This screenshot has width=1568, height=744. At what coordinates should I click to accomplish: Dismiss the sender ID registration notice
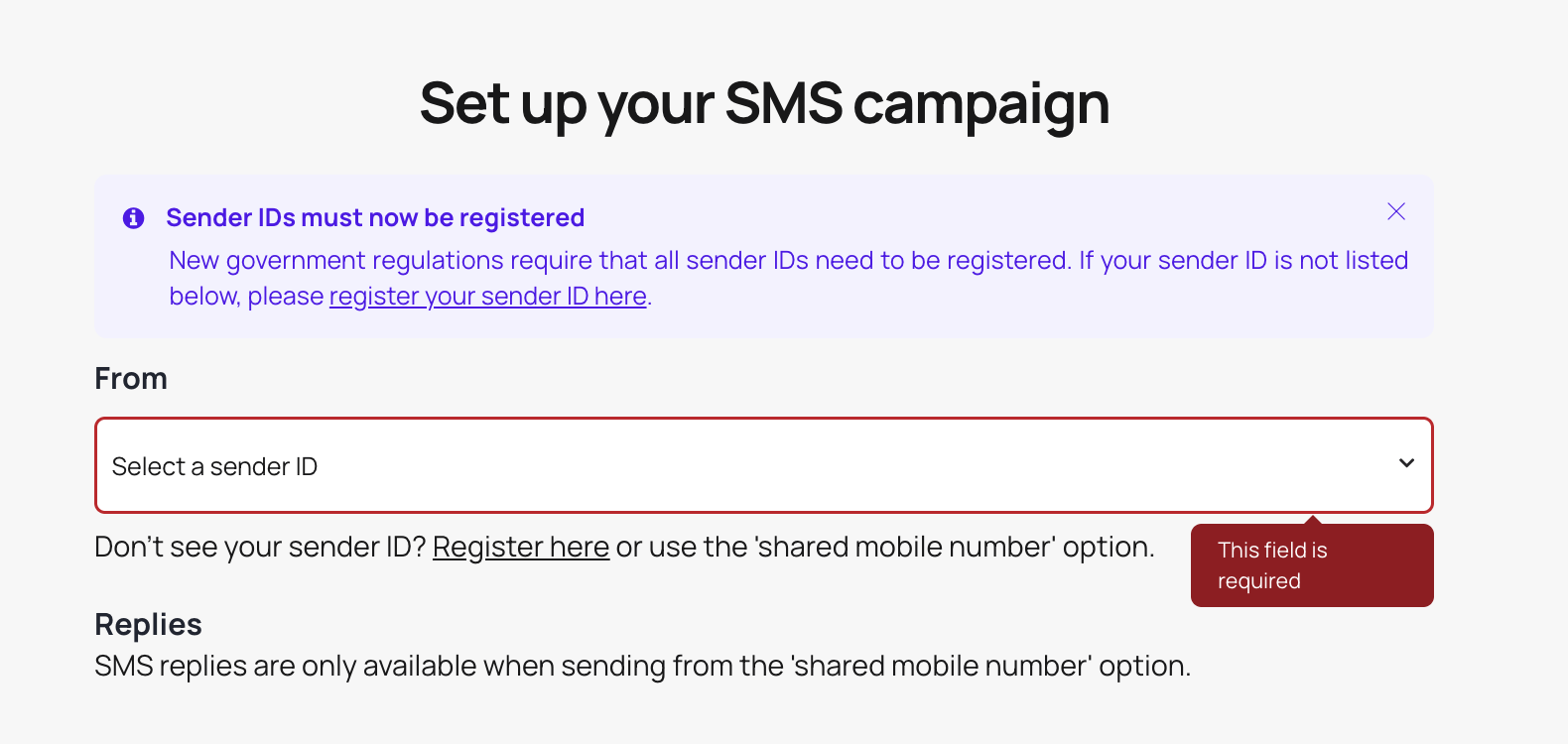[x=1395, y=211]
